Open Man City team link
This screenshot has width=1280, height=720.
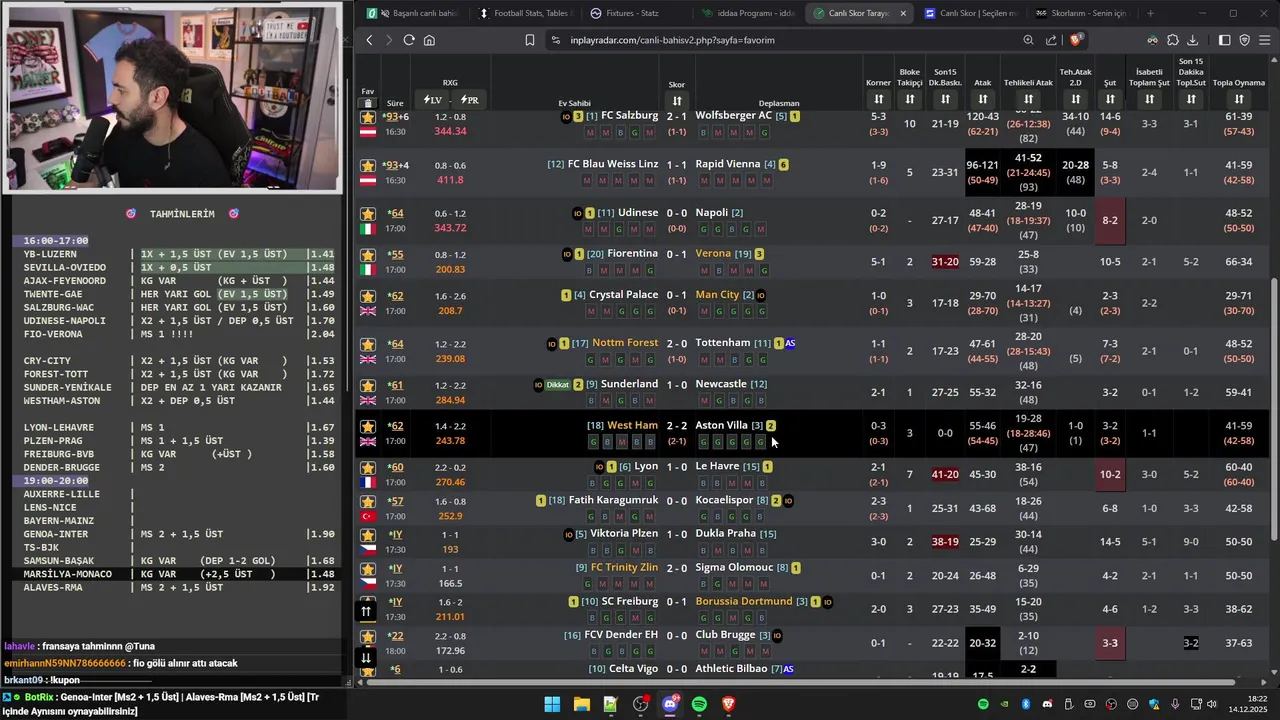tap(717, 295)
